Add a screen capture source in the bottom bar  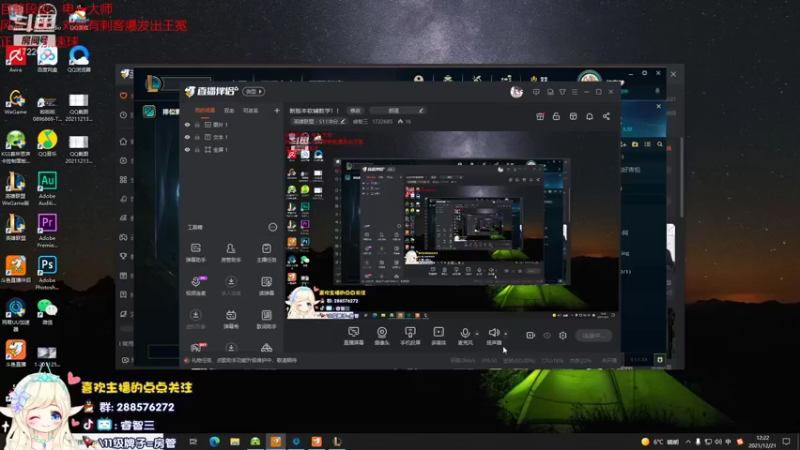[353, 336]
